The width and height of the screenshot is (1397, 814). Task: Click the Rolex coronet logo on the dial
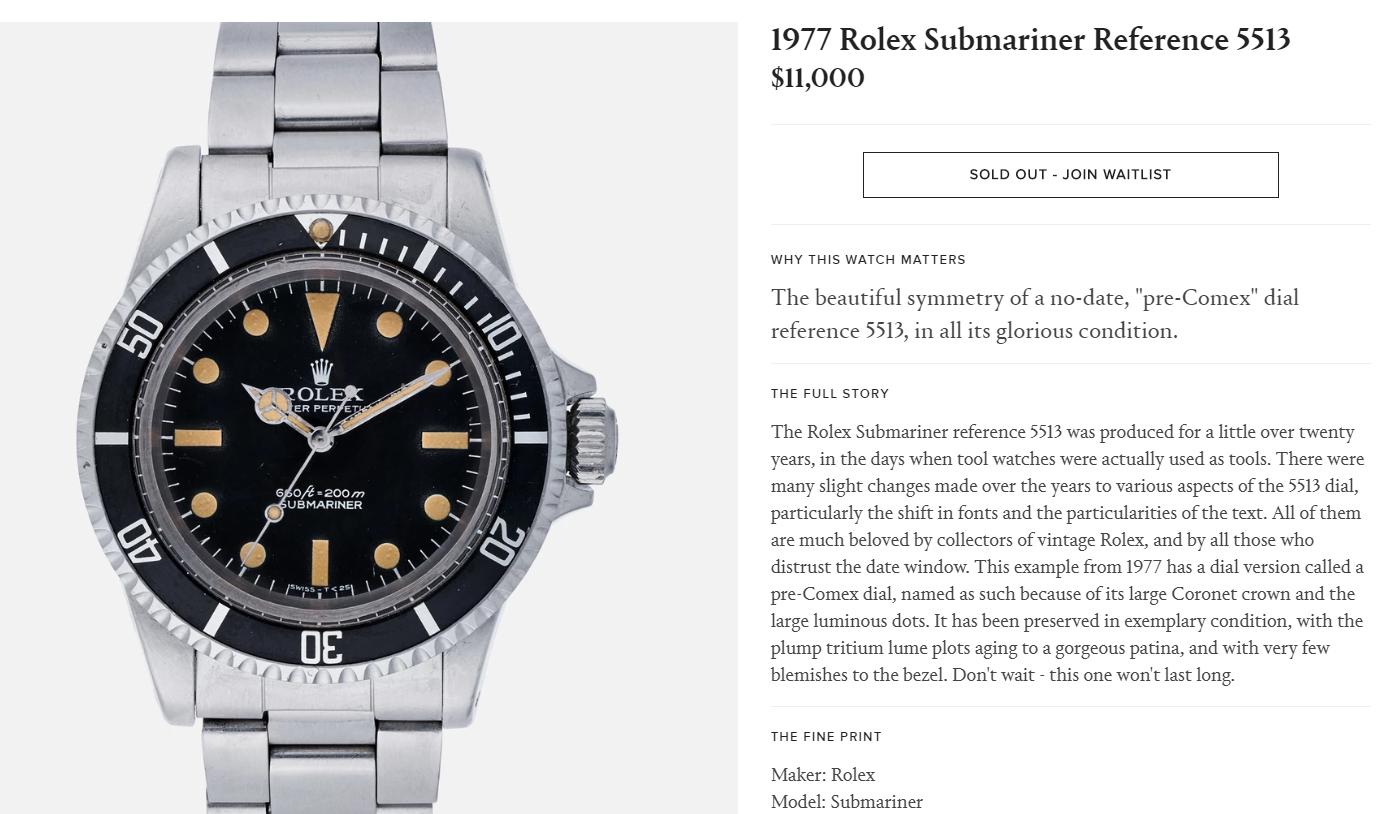[x=322, y=371]
